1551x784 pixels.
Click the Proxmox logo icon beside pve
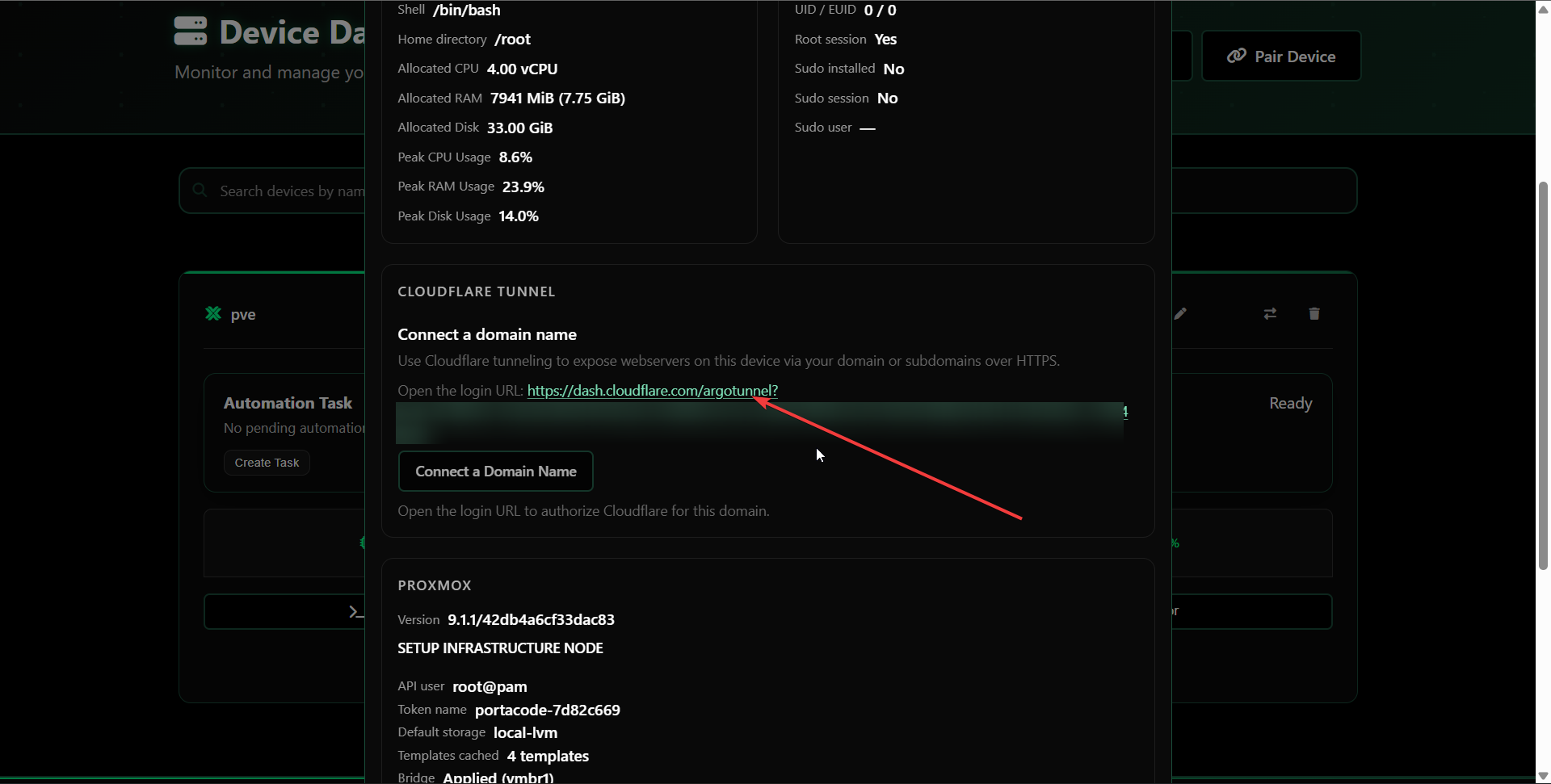coord(212,315)
